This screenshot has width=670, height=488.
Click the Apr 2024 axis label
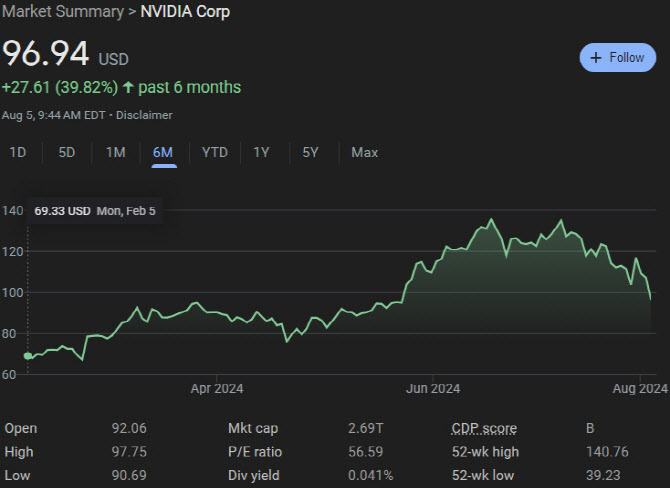(x=217, y=388)
